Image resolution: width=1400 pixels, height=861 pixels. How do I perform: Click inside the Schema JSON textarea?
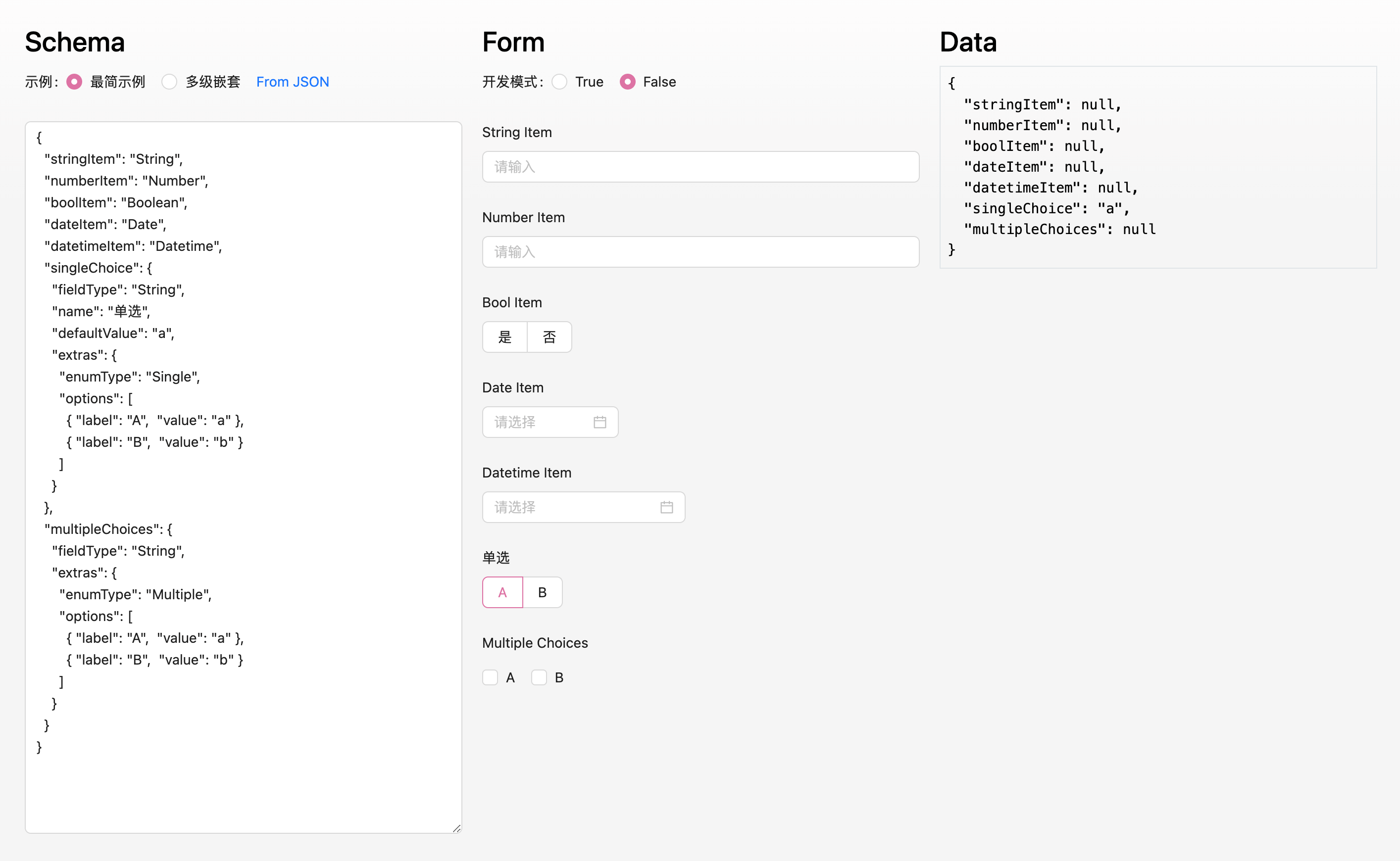243,477
